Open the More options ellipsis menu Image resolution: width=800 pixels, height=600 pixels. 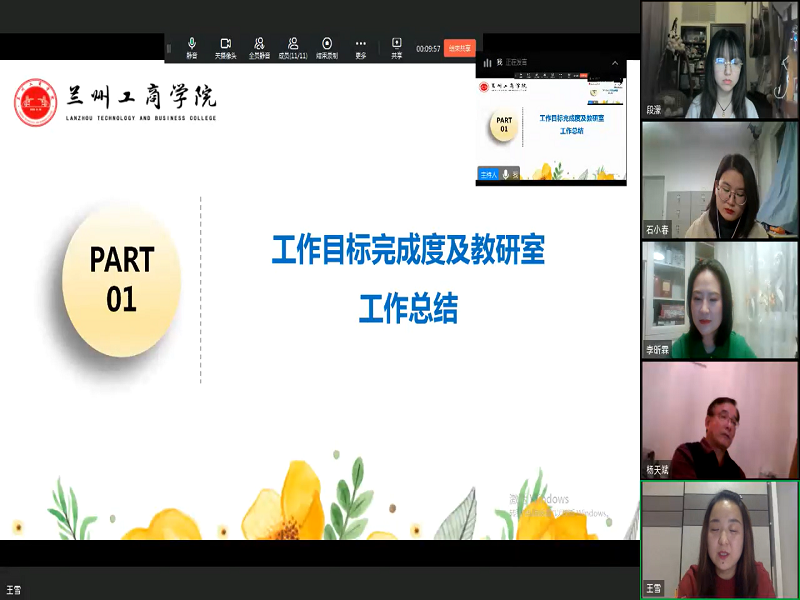point(361,46)
